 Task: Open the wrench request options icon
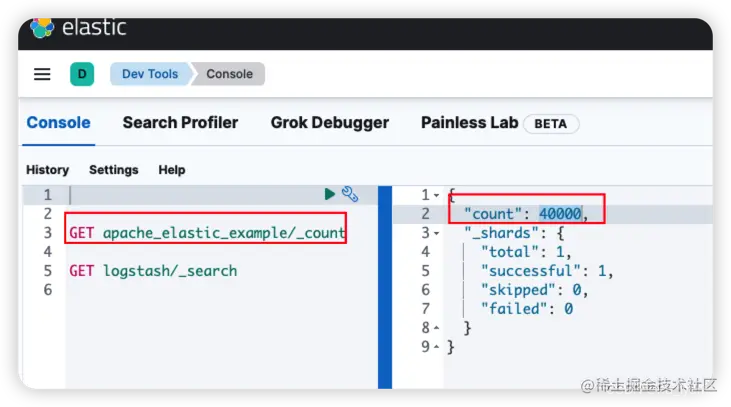tap(350, 194)
